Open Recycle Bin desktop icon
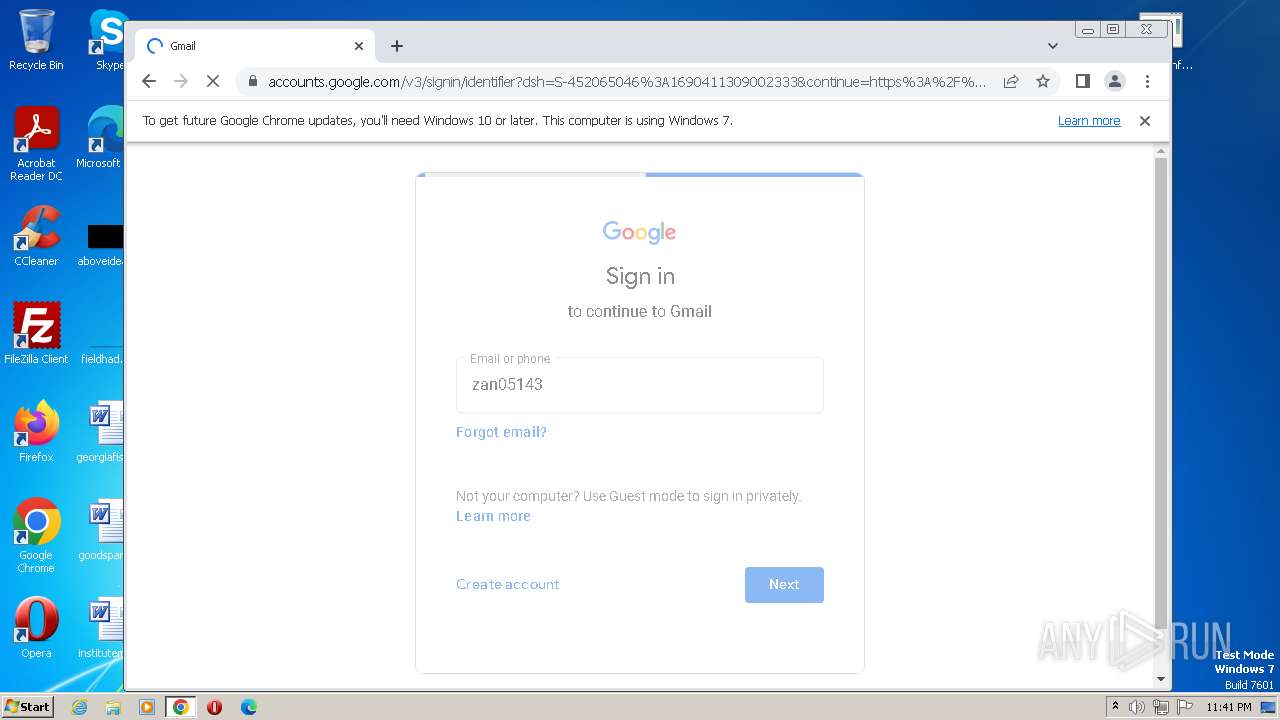The height and width of the screenshot is (720, 1280). pyautogui.click(x=36, y=40)
